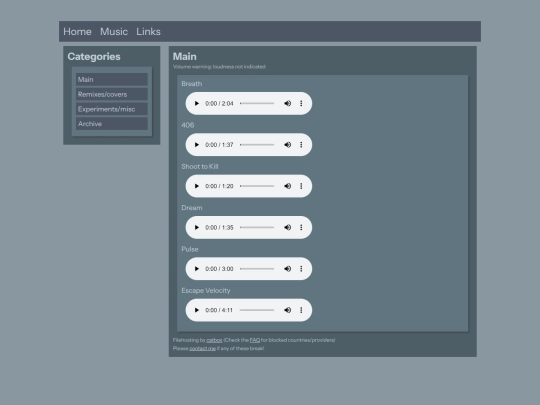540x405 pixels.
Task: Mute the Dream audio player
Action: point(287,227)
